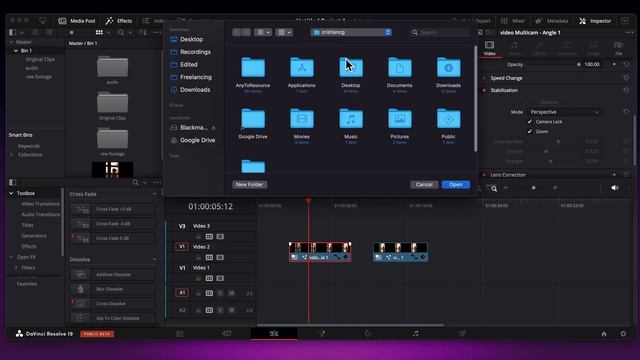Disable the Video 2 track
The image size is (640, 360).
click(220, 258)
